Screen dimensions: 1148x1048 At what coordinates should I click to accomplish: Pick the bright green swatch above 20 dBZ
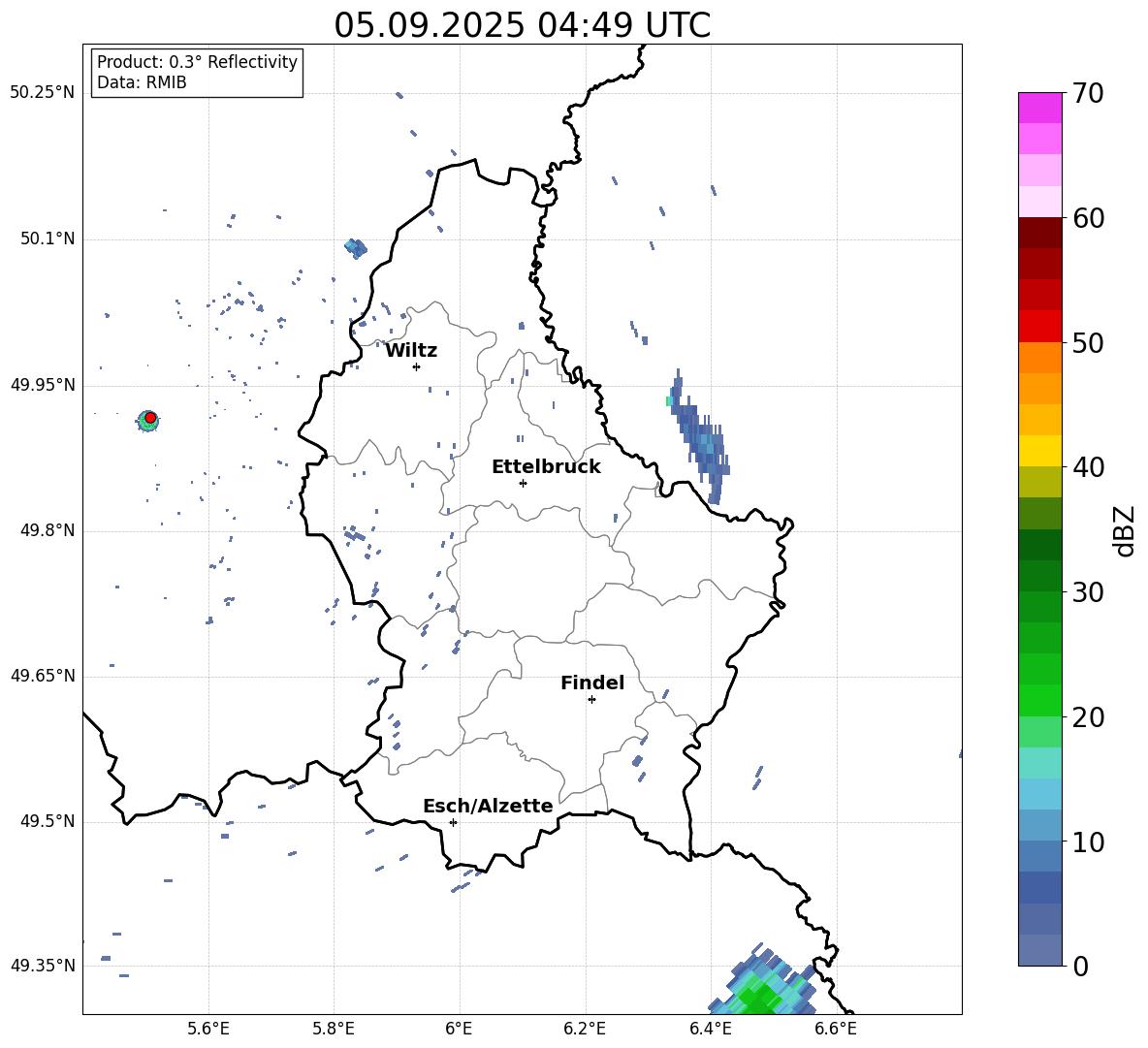click(1040, 700)
